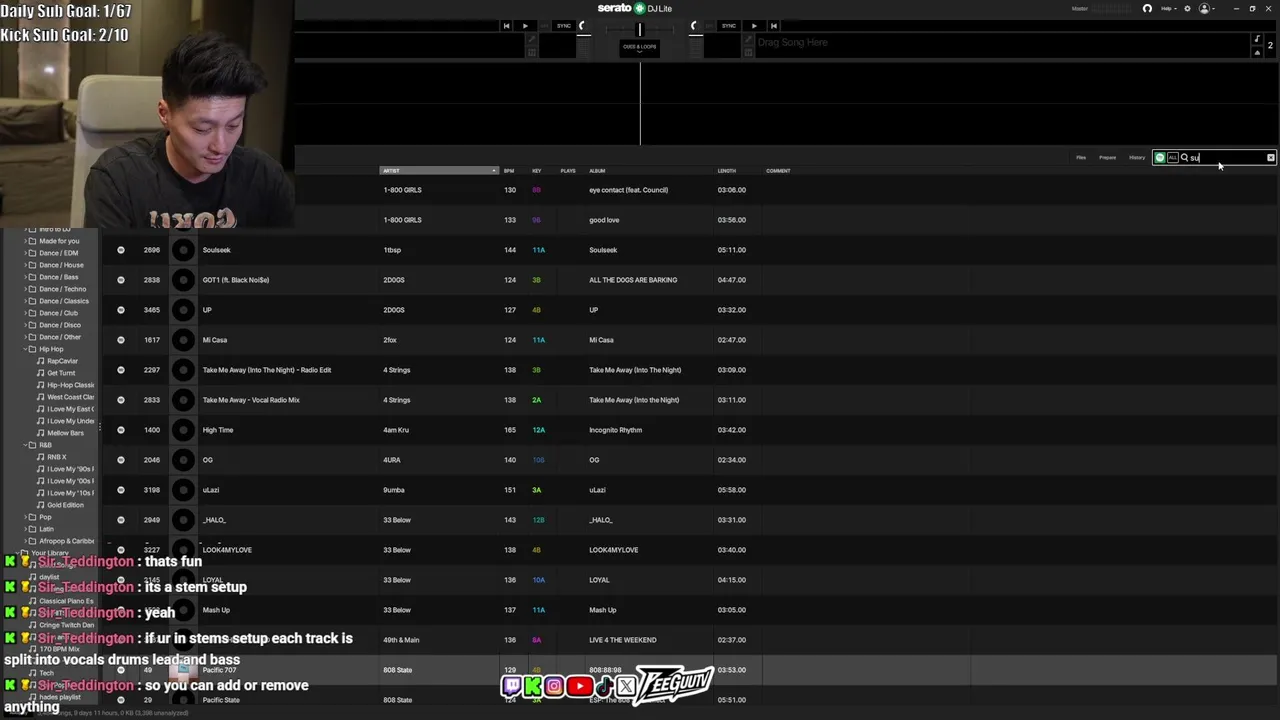Image resolution: width=1280 pixels, height=720 pixels.
Task: Select the track GOT1 (ft. Black Noi$e)
Action: point(236,280)
